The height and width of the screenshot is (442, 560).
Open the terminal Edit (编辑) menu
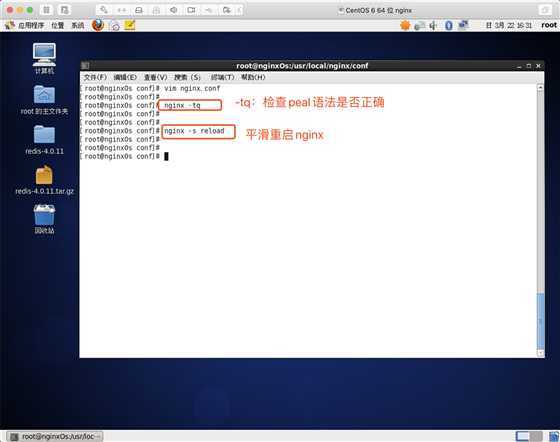(x=125, y=77)
